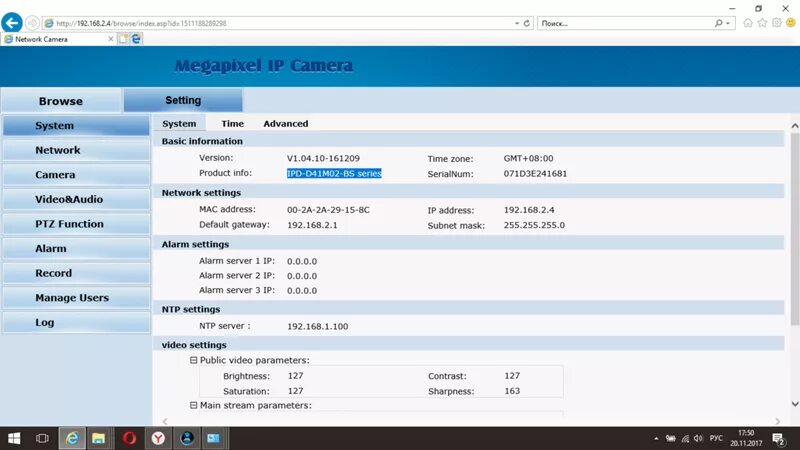The image size is (800, 450).
Task: Open the Alarm sidebar section
Action: [x=76, y=248]
